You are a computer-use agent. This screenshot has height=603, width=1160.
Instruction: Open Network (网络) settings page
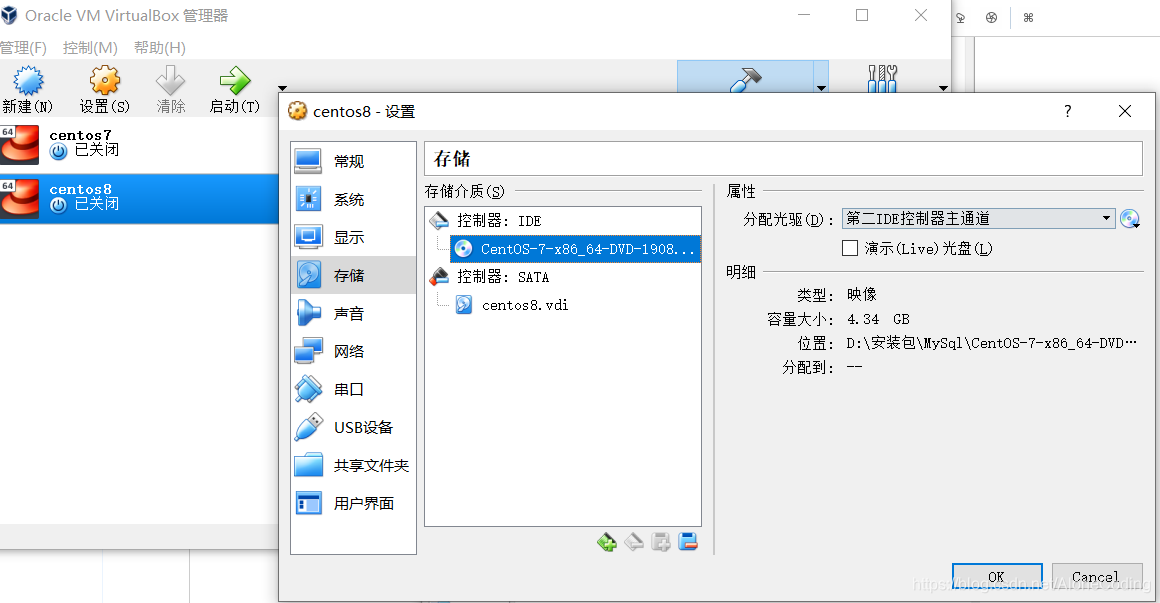(354, 351)
